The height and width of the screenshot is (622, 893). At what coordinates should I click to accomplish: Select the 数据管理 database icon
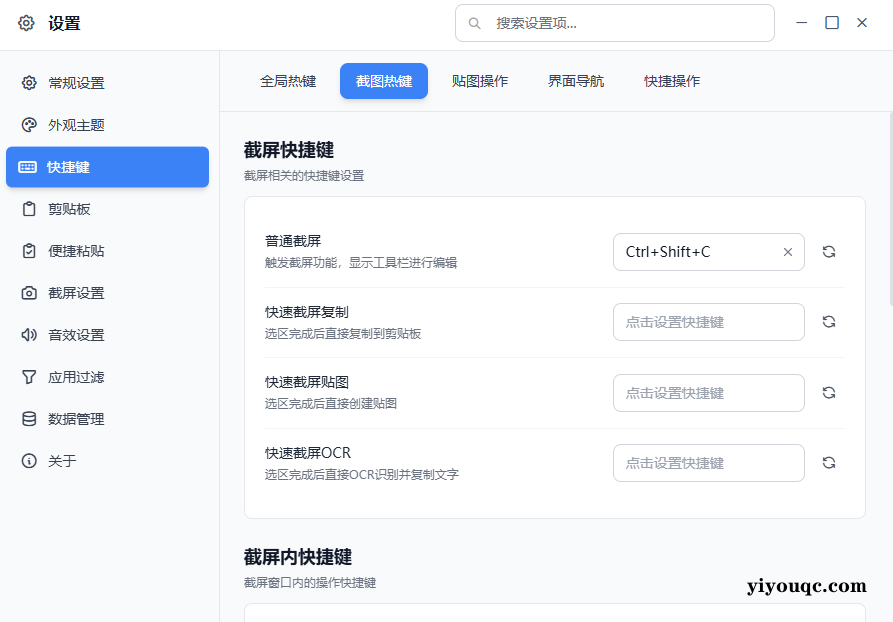tap(30, 419)
